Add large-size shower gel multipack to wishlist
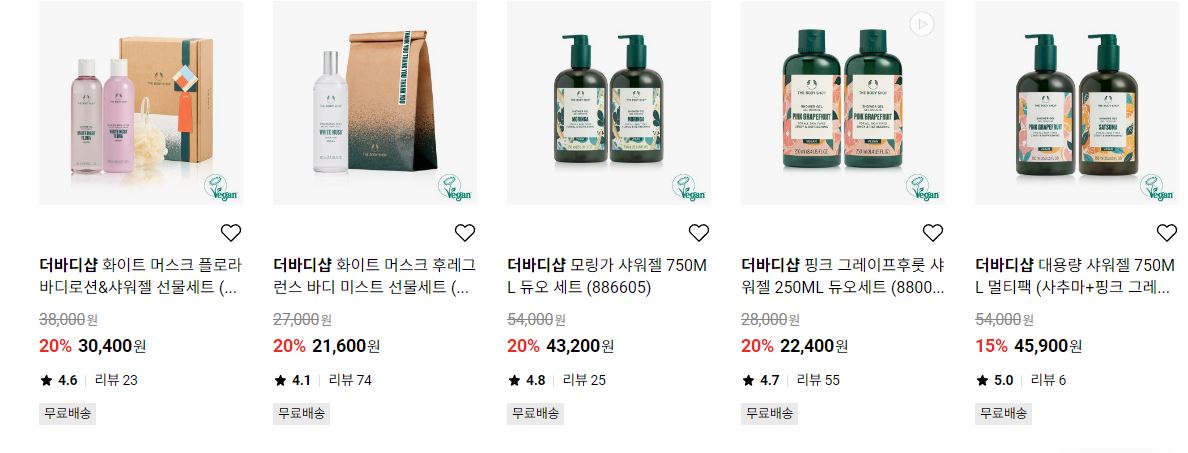Image resolution: width=1188 pixels, height=453 pixels. (x=1167, y=233)
